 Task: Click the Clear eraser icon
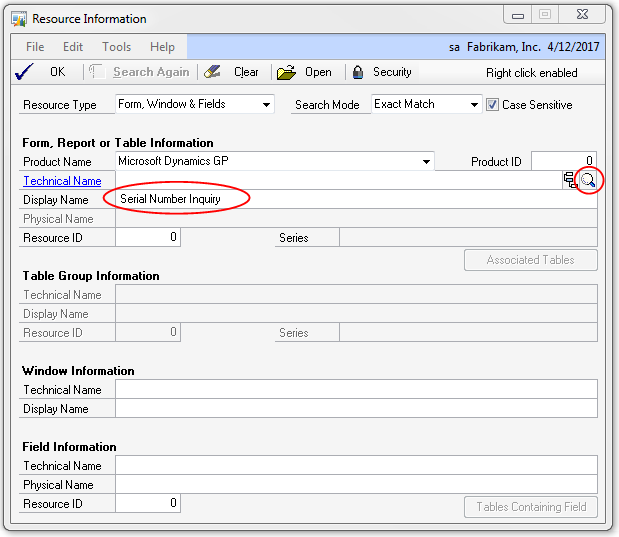(x=212, y=72)
